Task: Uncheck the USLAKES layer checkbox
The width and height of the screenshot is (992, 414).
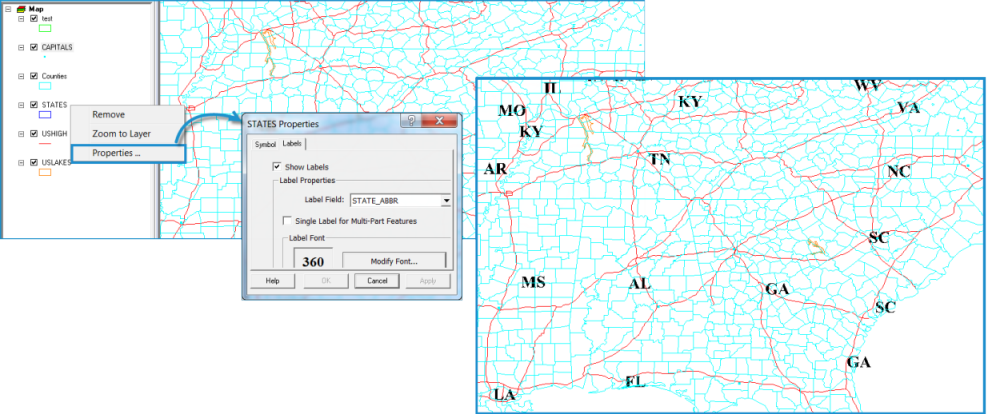Action: 34,162
